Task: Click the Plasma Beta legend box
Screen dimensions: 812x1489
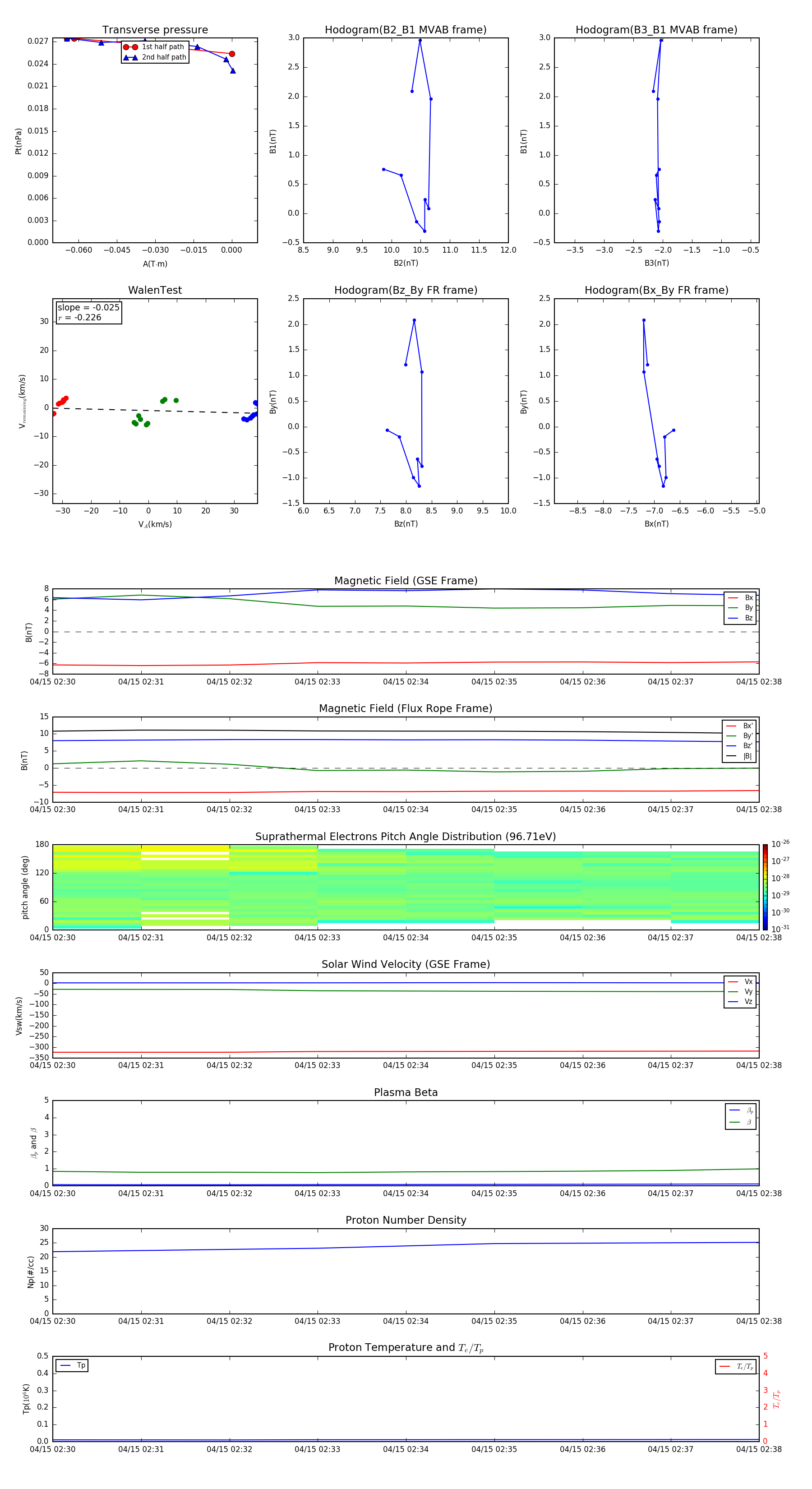Action: tap(741, 1116)
